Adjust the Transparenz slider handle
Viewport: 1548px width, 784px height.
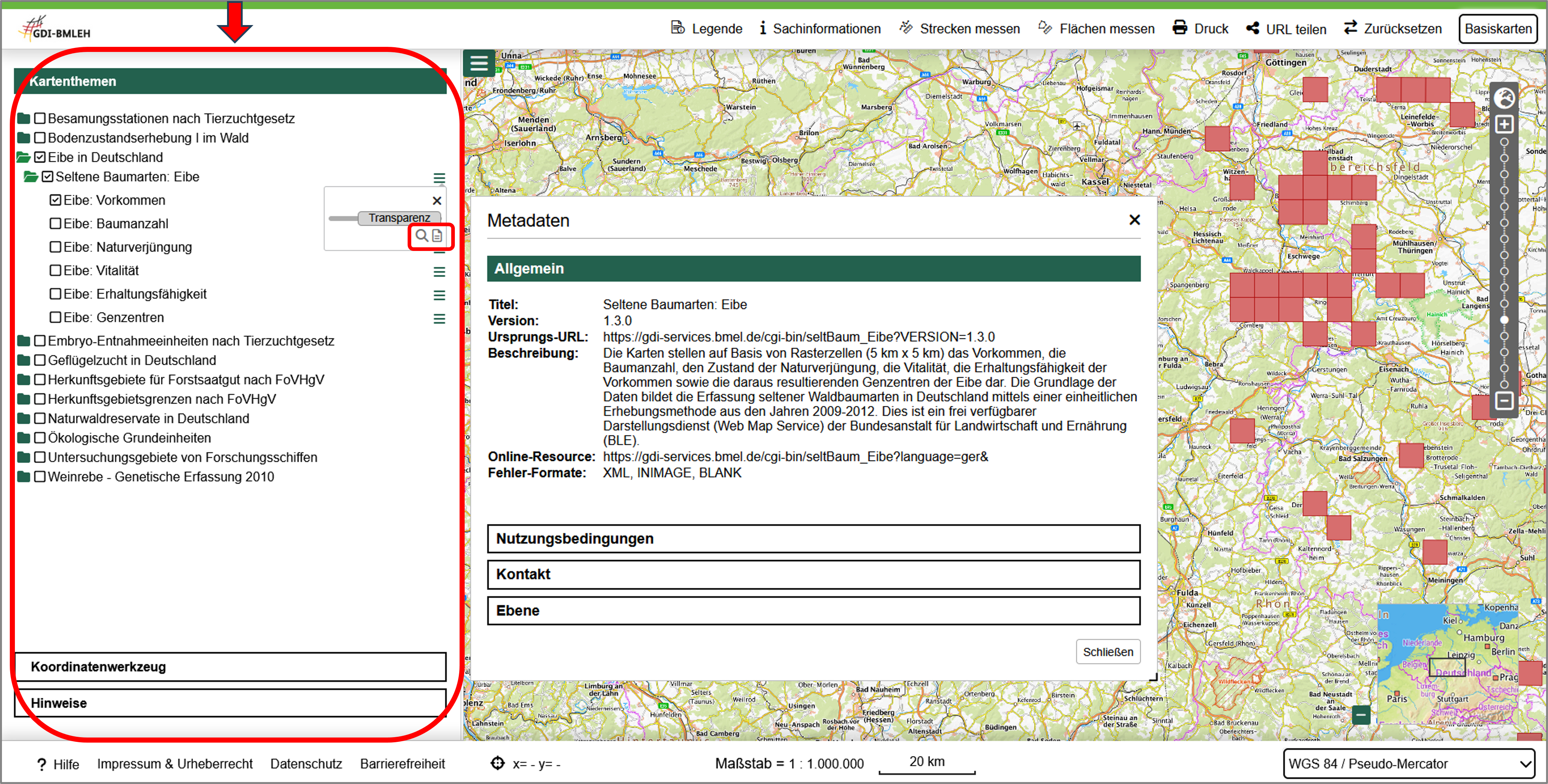399,218
